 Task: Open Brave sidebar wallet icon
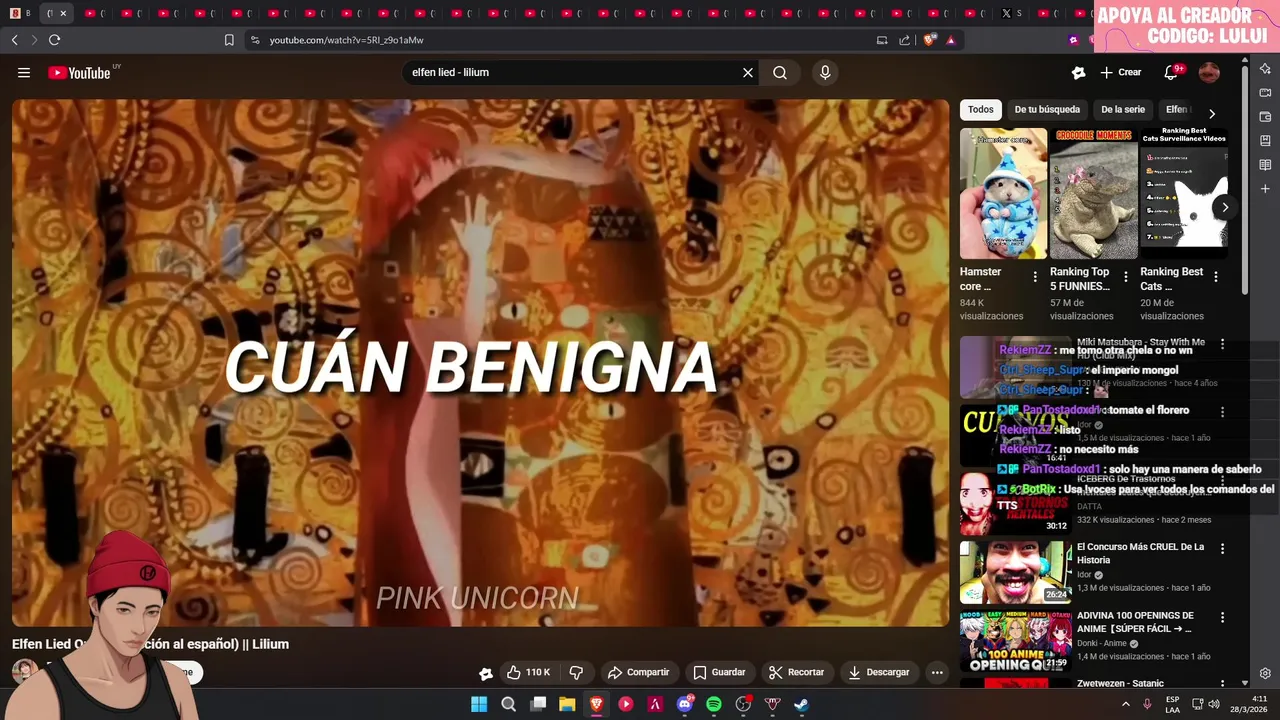pyautogui.click(x=1265, y=117)
